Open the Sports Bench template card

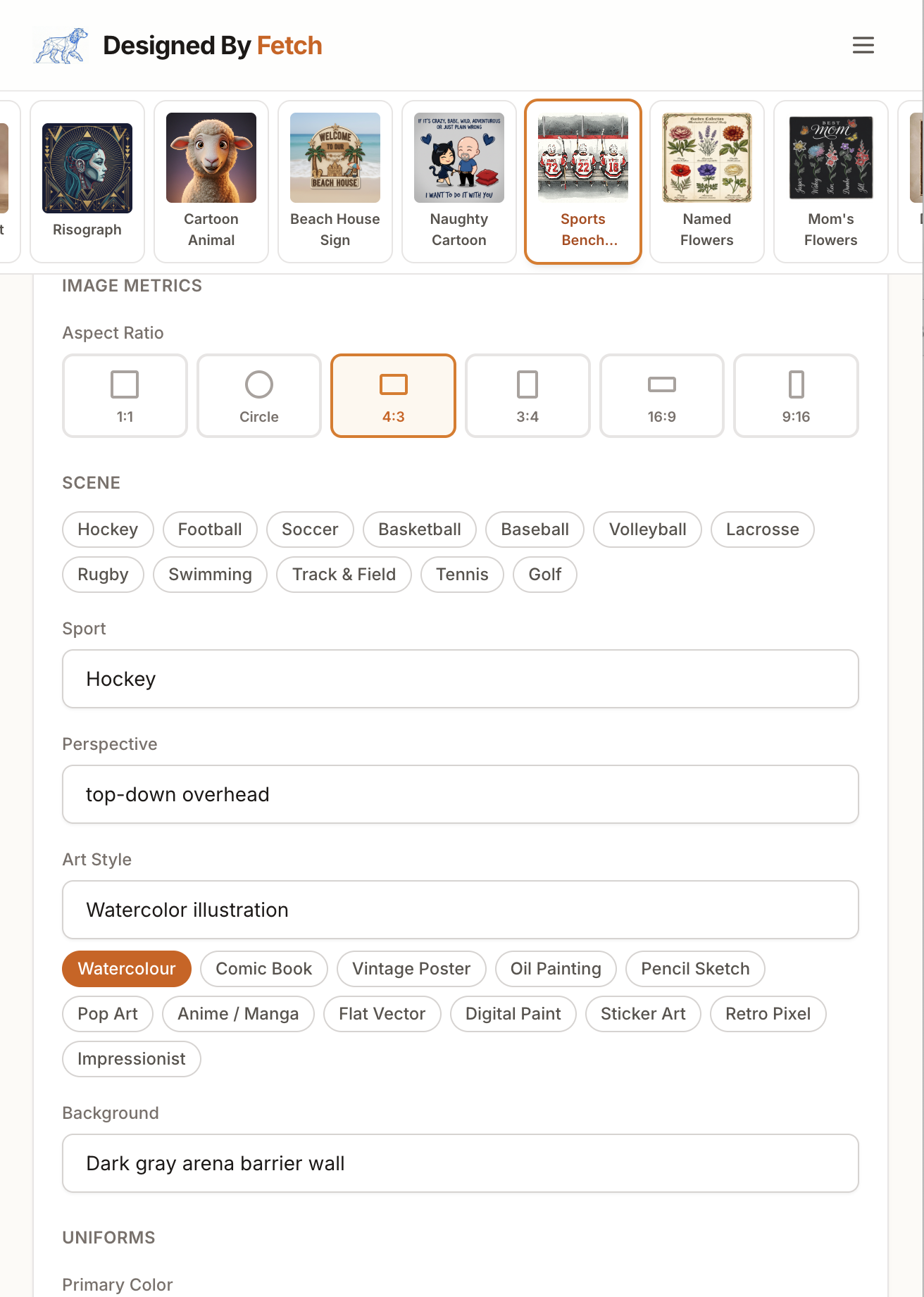tap(583, 182)
